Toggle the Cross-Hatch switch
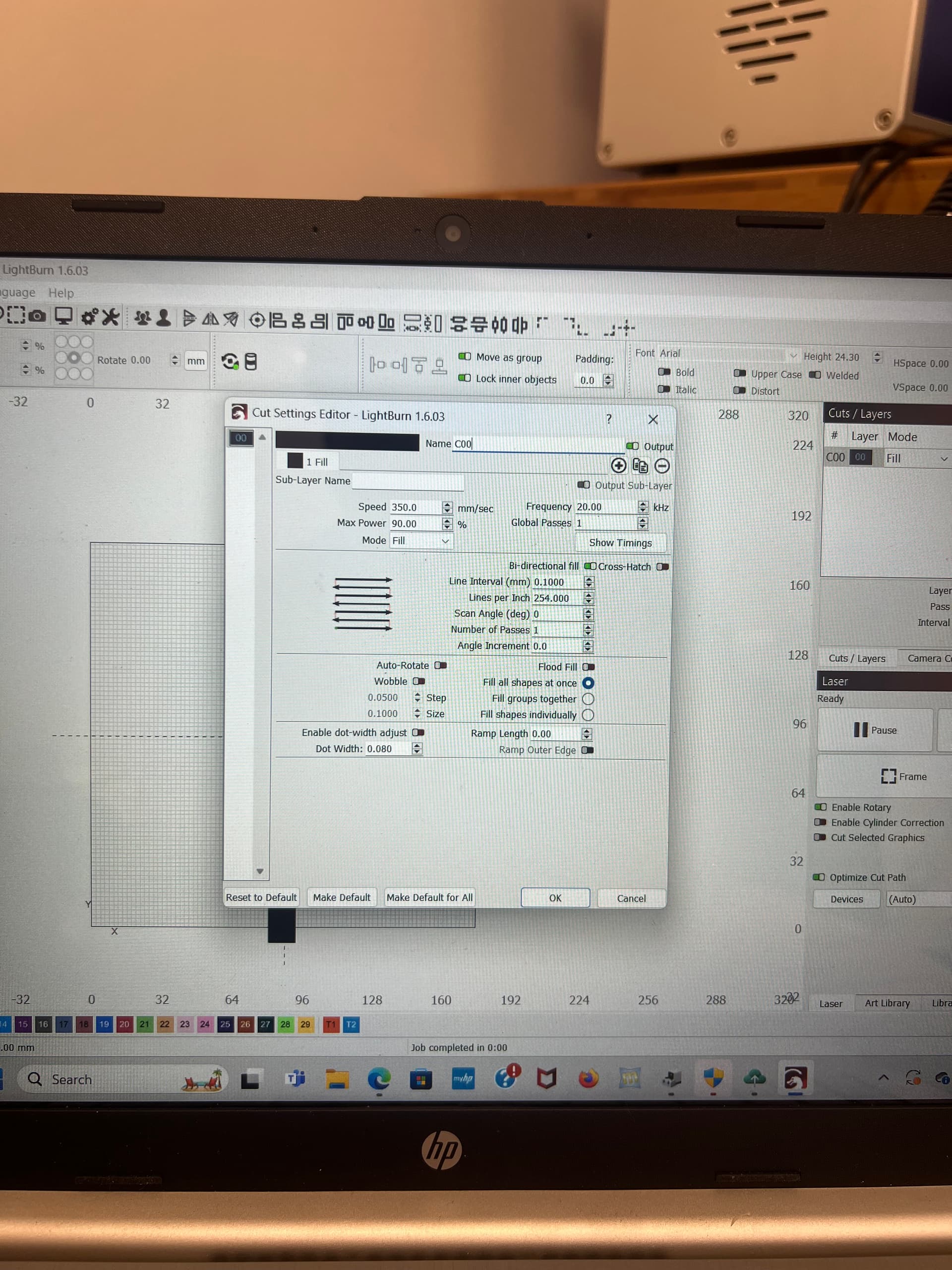 point(662,567)
